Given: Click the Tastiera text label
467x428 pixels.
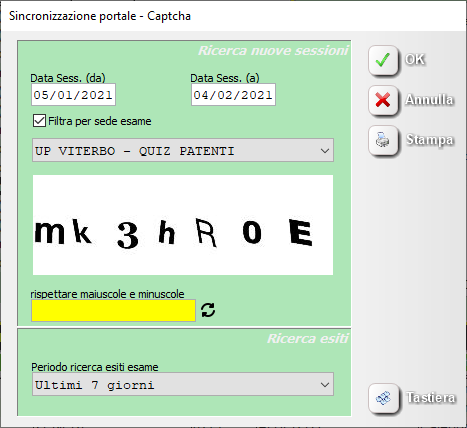Looking at the screenshot, I should [x=431, y=397].
